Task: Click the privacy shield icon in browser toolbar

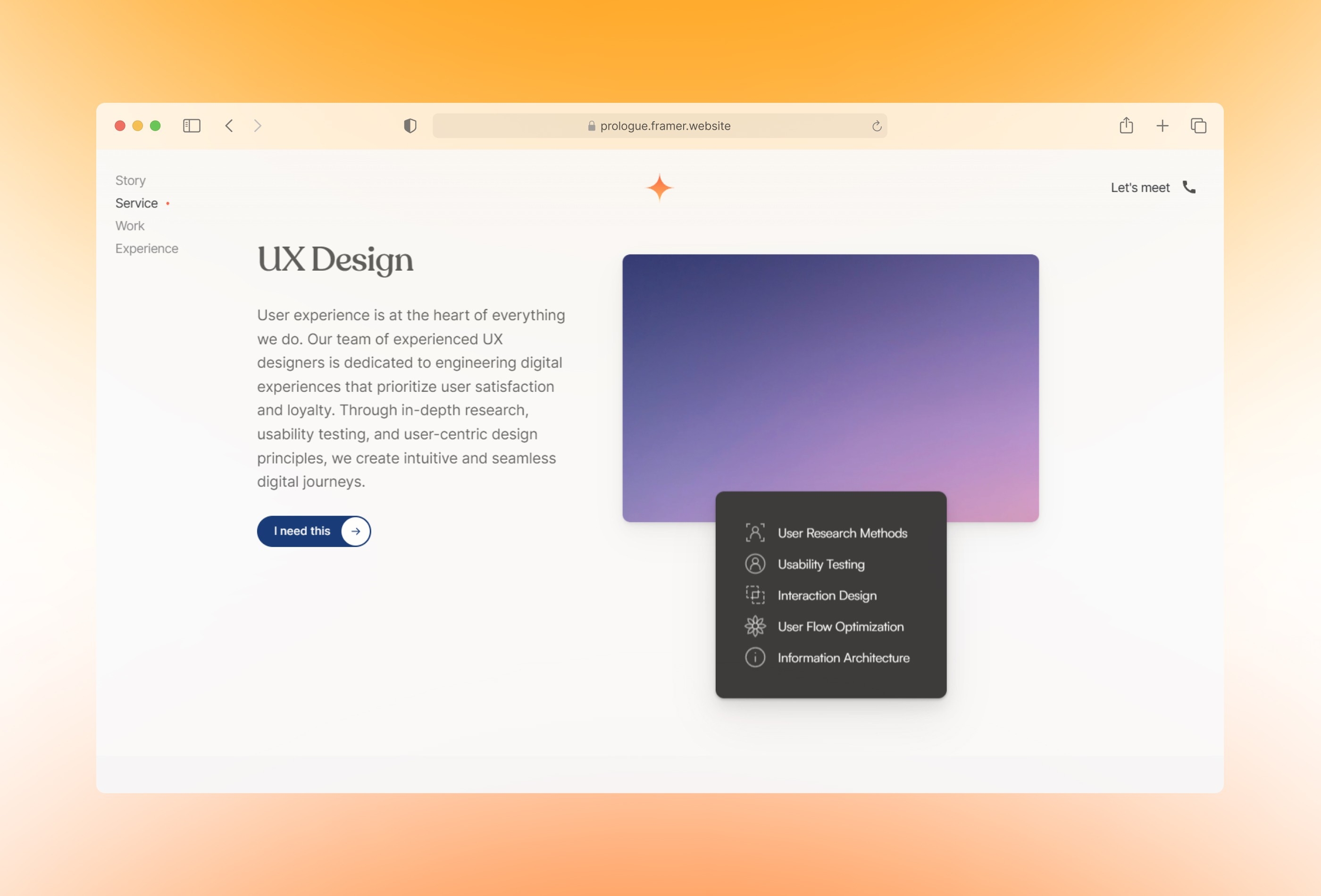Action: click(x=410, y=125)
